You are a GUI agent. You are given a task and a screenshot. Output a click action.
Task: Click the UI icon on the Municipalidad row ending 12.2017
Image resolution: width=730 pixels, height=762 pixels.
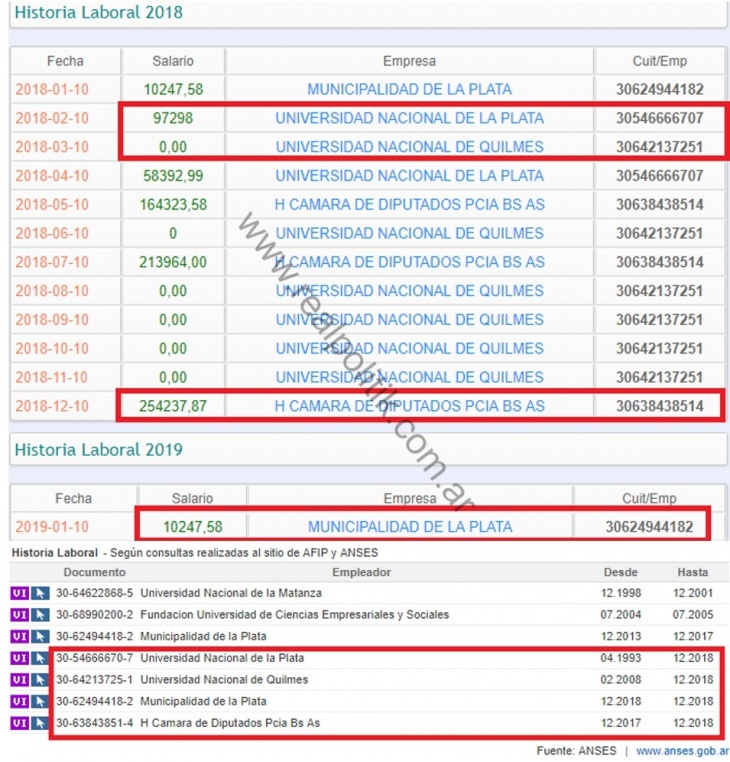tap(19, 637)
